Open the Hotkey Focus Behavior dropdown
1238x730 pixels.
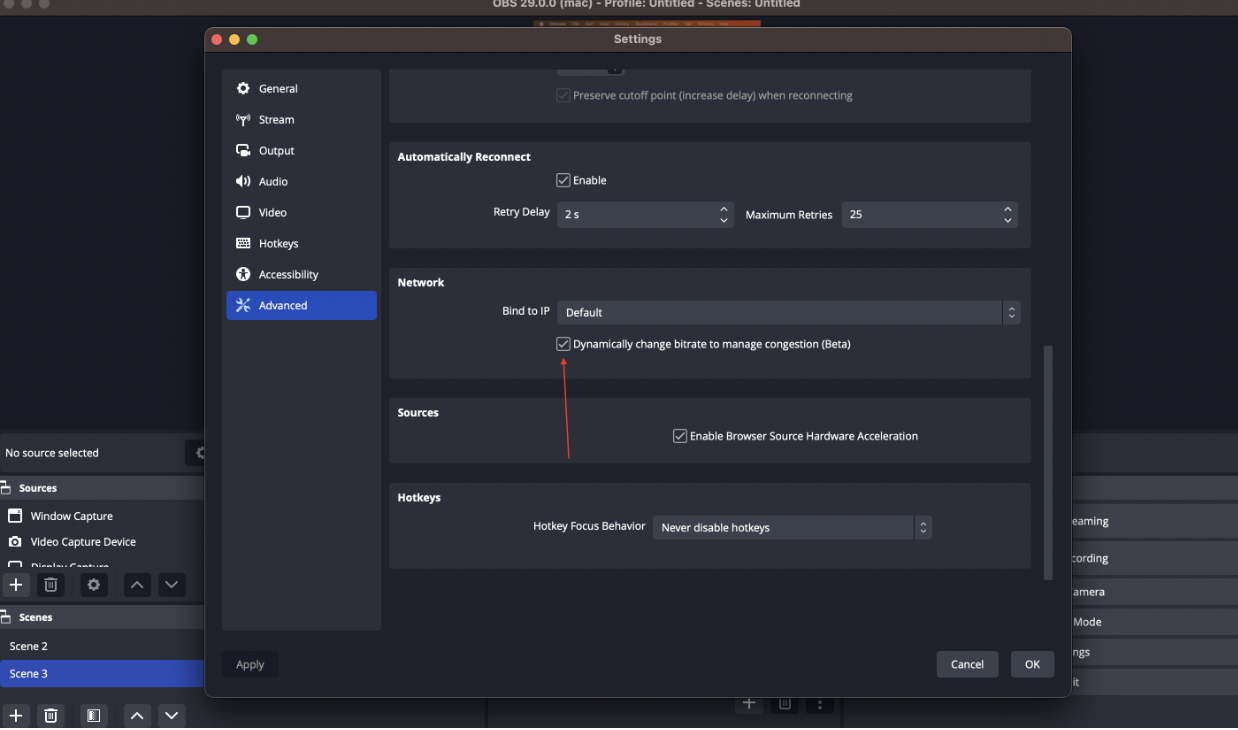[792, 527]
